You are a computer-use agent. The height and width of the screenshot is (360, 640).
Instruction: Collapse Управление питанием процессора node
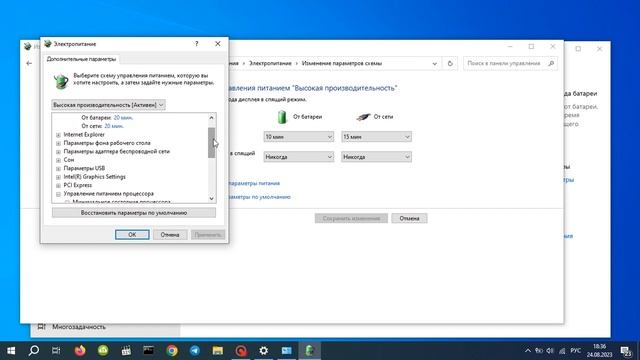[58, 194]
